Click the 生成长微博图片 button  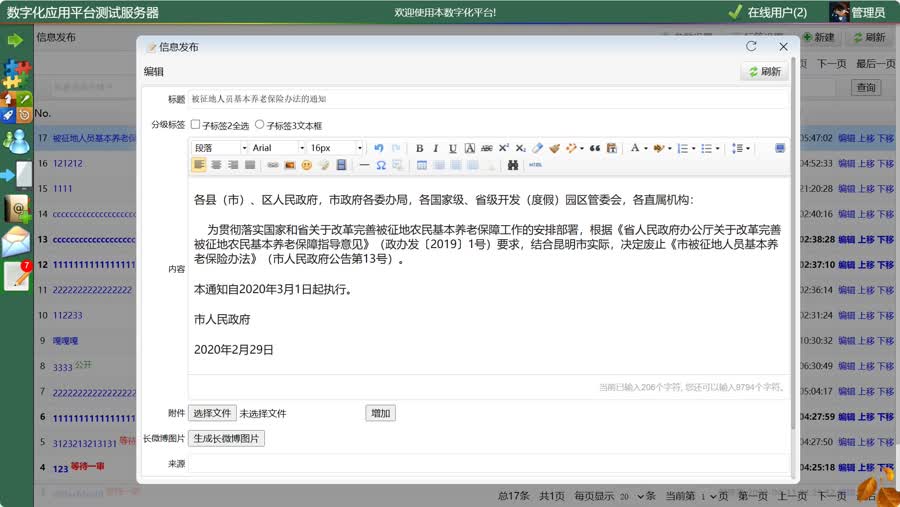click(x=226, y=438)
